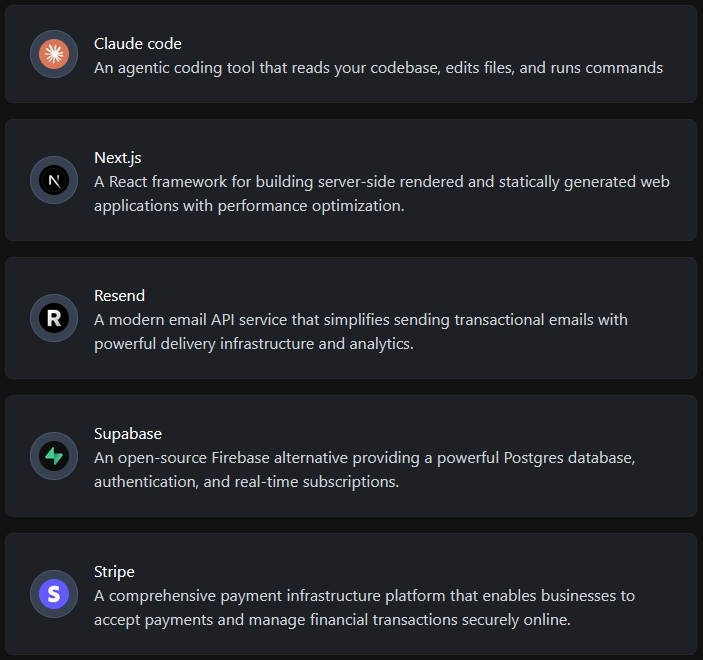The height and width of the screenshot is (660, 703).
Task: Select the Resend title text
Action: 120,296
